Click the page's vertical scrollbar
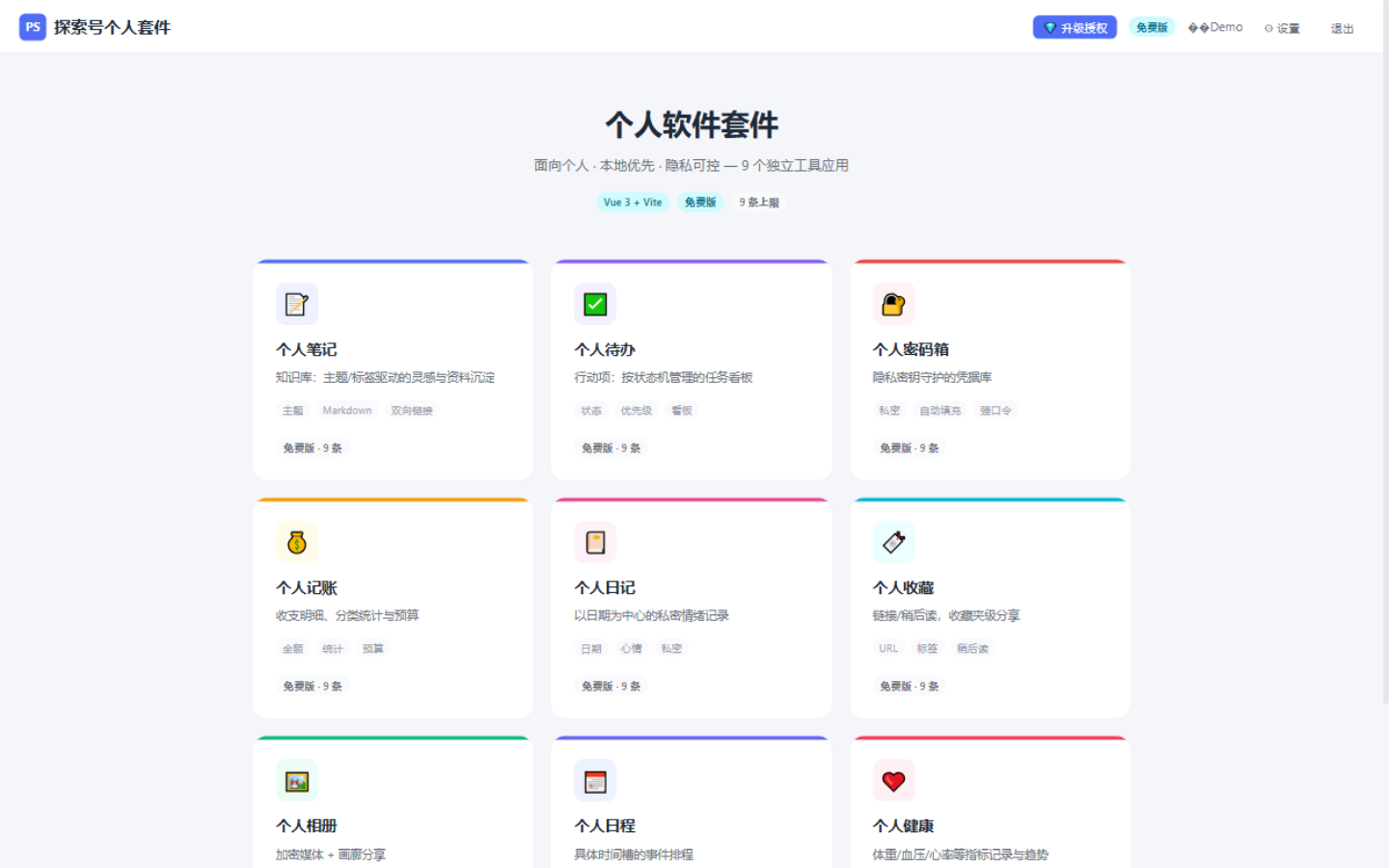 tap(1386, 352)
